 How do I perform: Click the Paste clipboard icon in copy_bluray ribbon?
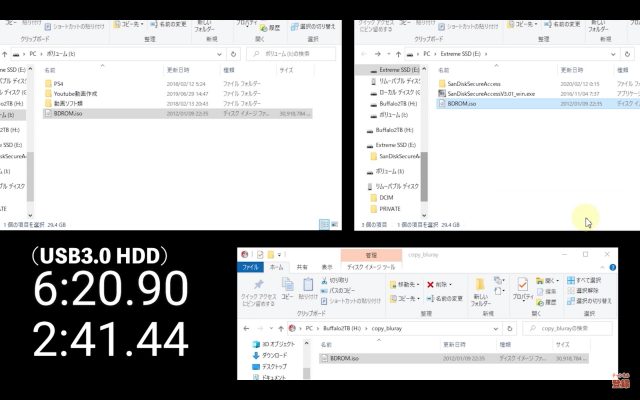click(308, 289)
